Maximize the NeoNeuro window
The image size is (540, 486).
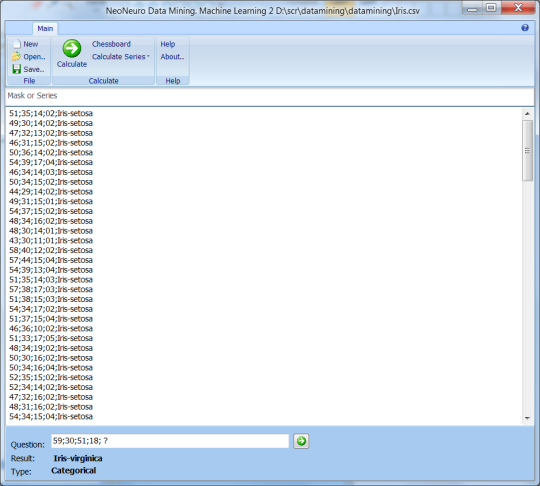(491, 8)
